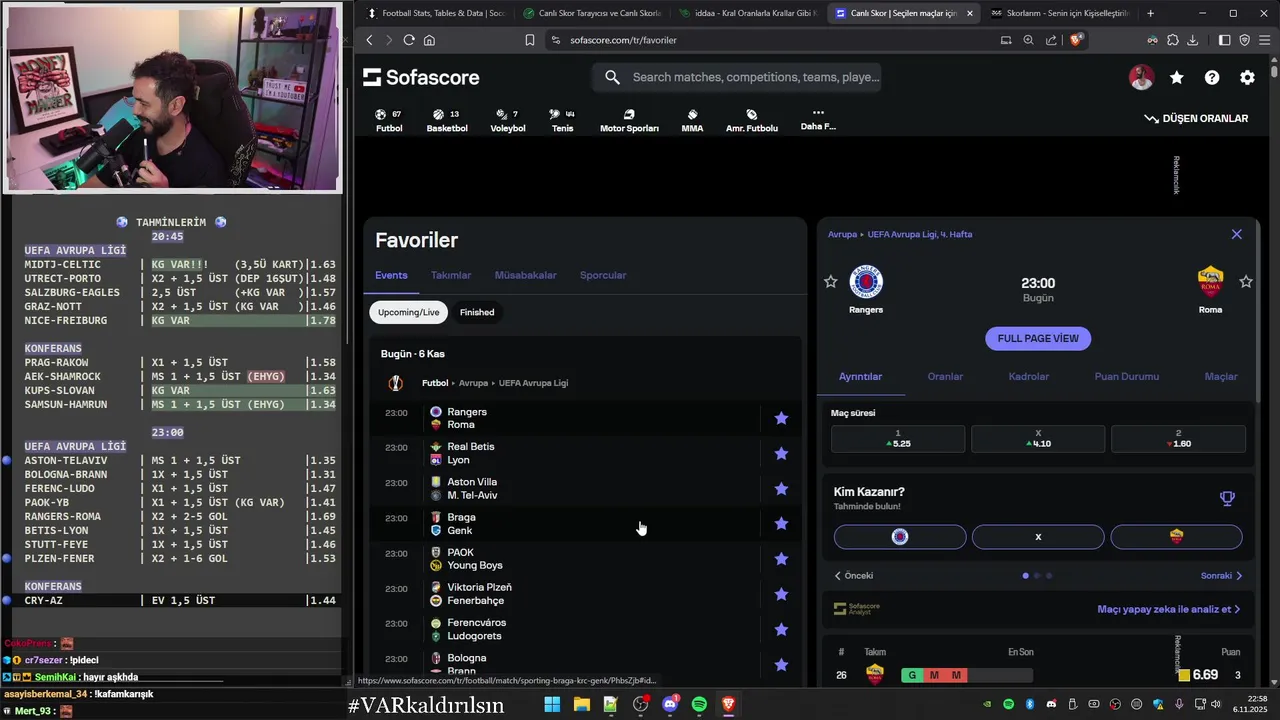1280x720 pixels.
Task: Share this page from address bar
Action: (x=1051, y=40)
